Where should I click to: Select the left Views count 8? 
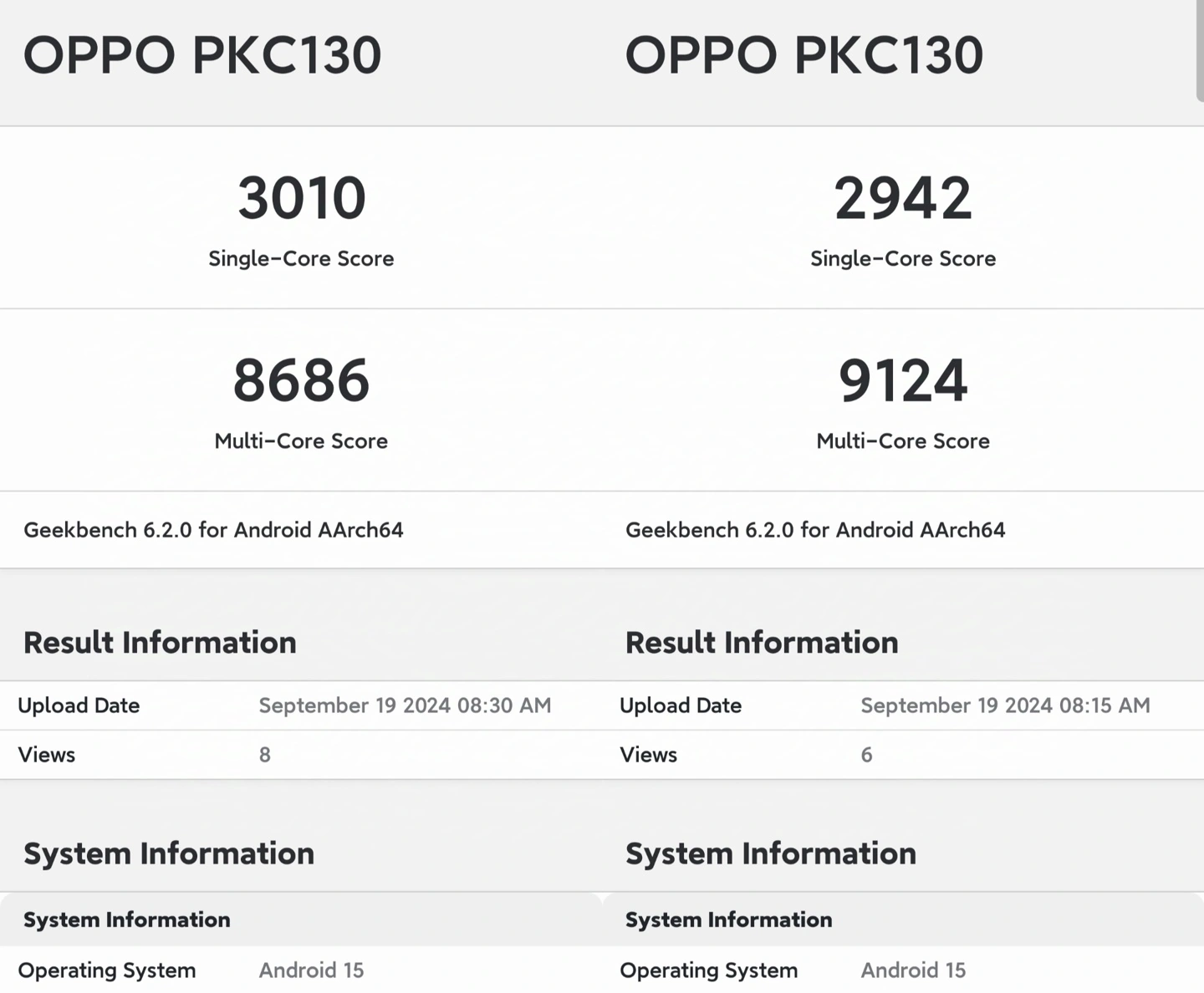click(x=264, y=755)
